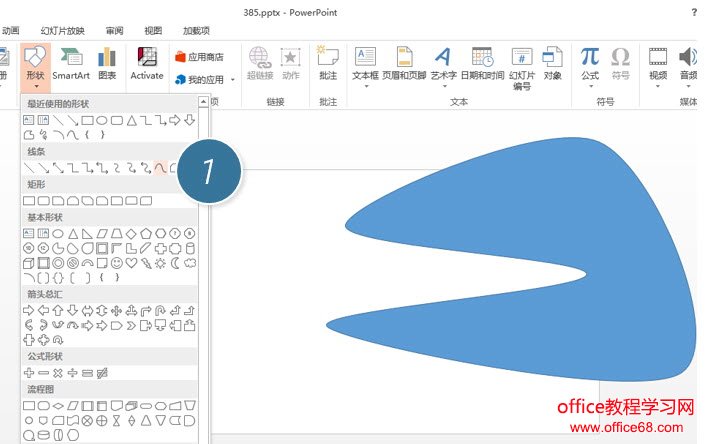This screenshot has width=713, height=444.
Task: Select the Right Triangle basic shape
Action: [87, 233]
